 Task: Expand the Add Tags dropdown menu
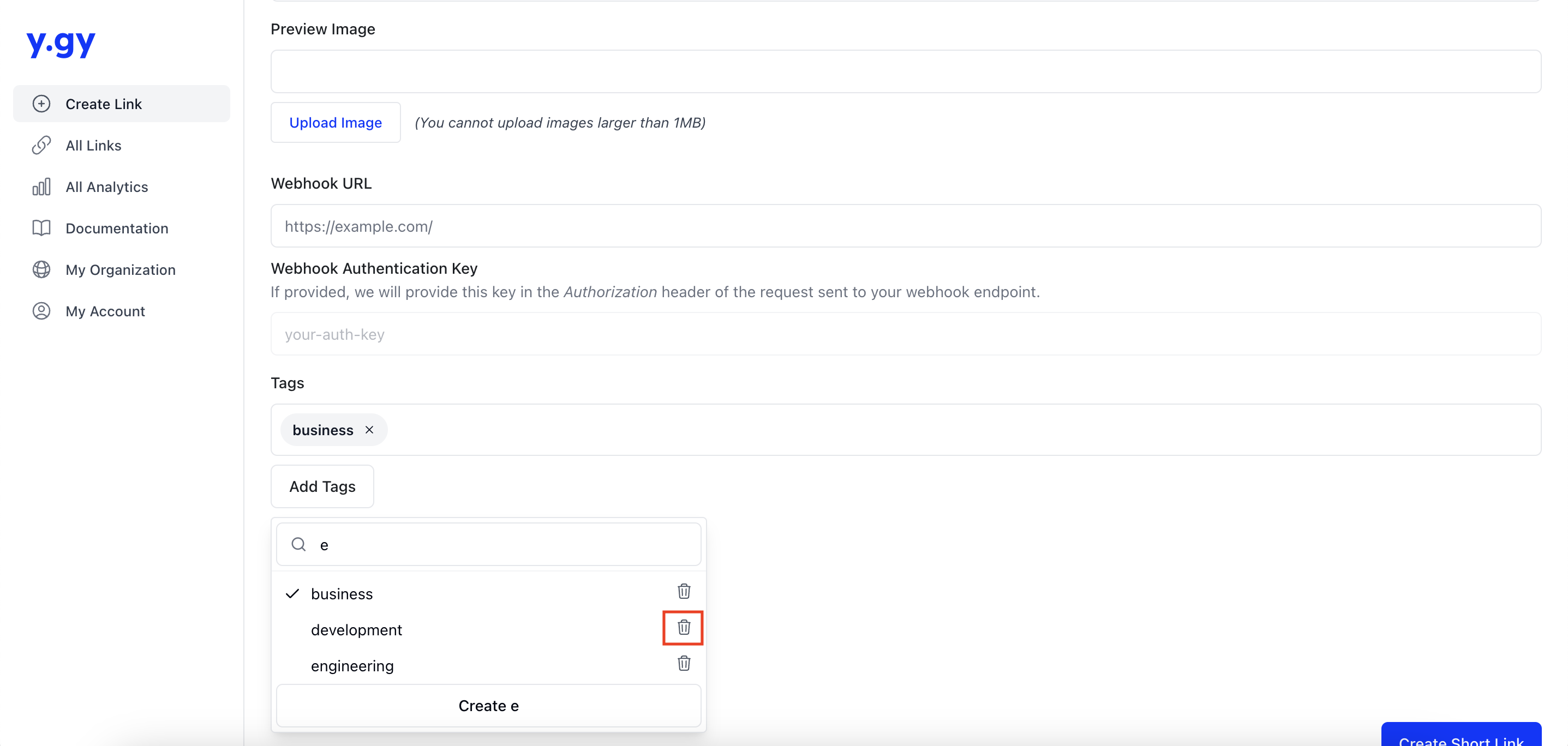322,486
